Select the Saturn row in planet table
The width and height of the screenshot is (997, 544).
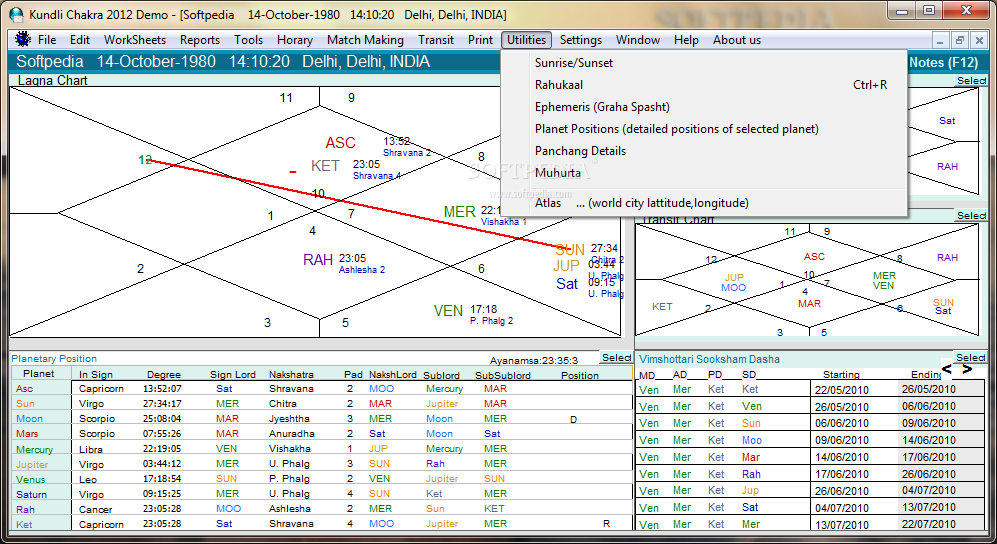322,494
